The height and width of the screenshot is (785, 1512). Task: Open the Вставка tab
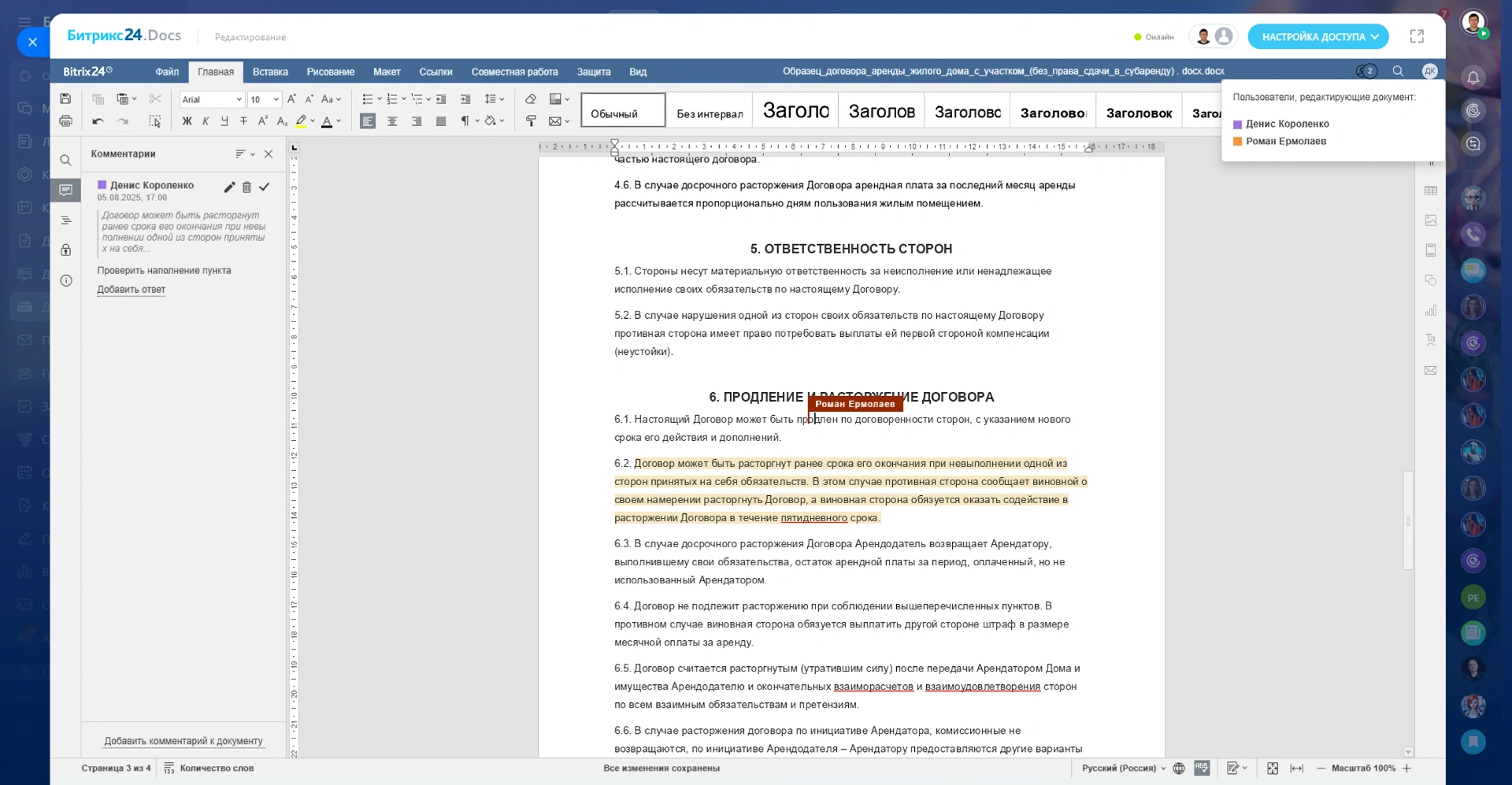coord(270,72)
